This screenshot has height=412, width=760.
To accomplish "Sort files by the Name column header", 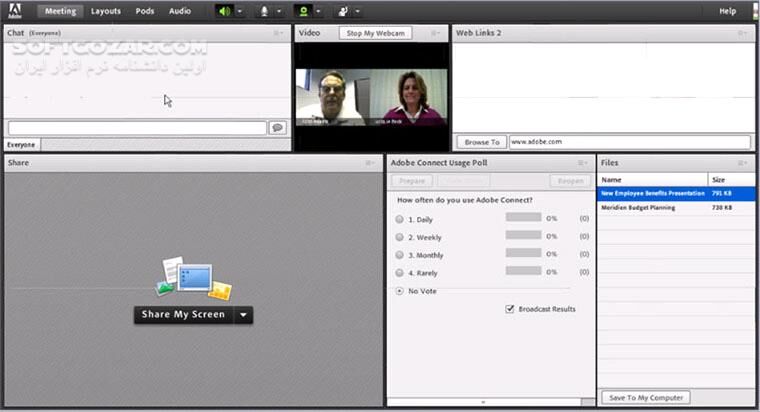I will [652, 179].
